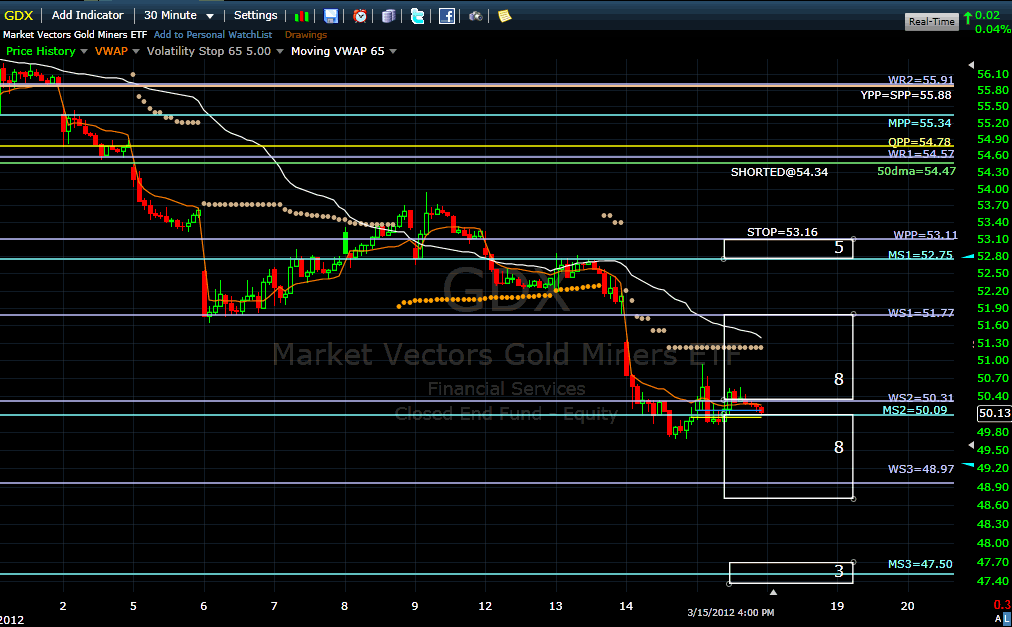1012x627 pixels.
Task: Select the WS1=51.77 label
Action: (x=920, y=313)
